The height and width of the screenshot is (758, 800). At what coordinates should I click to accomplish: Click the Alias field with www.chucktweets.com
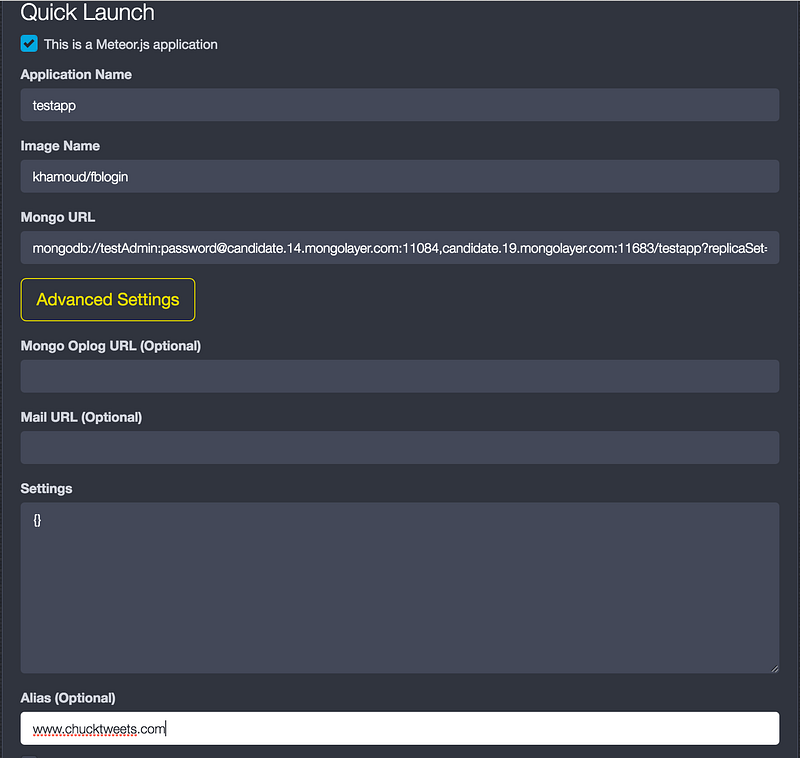399,728
